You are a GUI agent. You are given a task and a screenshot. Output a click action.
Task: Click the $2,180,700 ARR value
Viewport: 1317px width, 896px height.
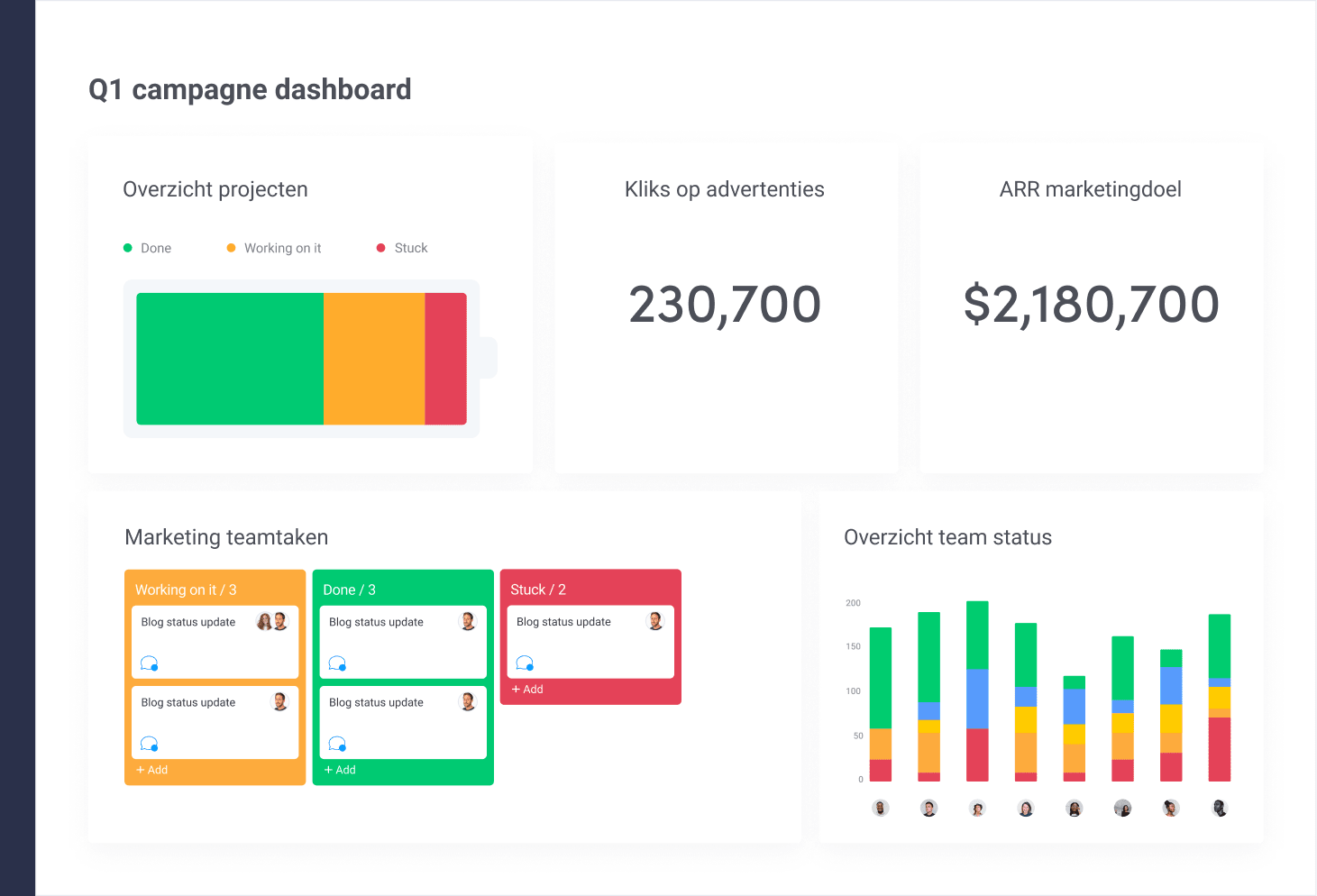pyautogui.click(x=1091, y=305)
